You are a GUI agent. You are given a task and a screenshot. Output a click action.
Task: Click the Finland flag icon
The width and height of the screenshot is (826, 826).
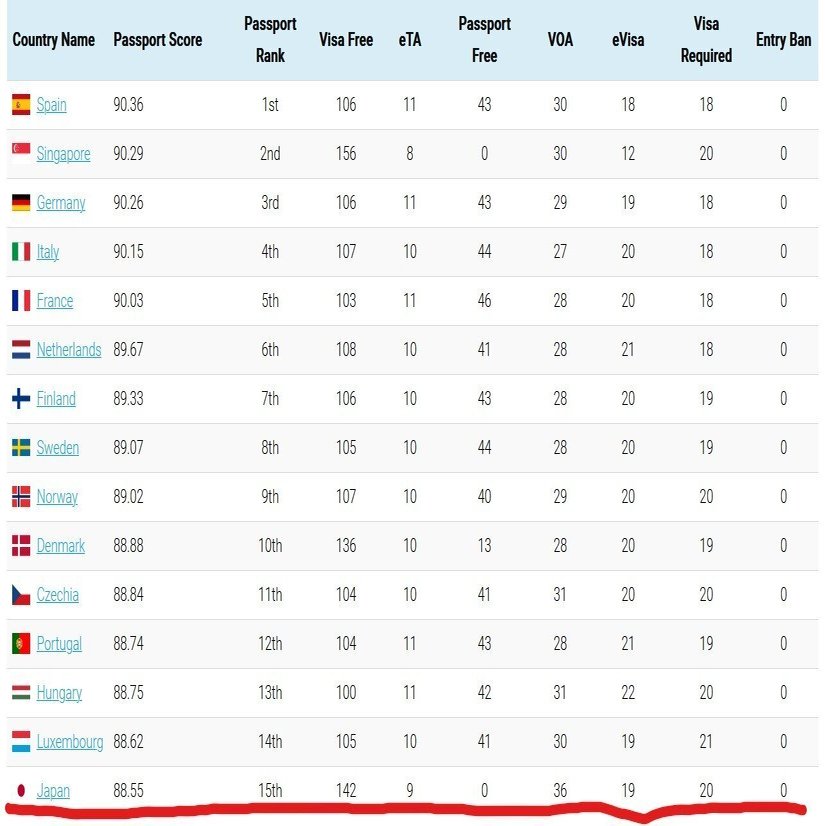[x=21, y=398]
